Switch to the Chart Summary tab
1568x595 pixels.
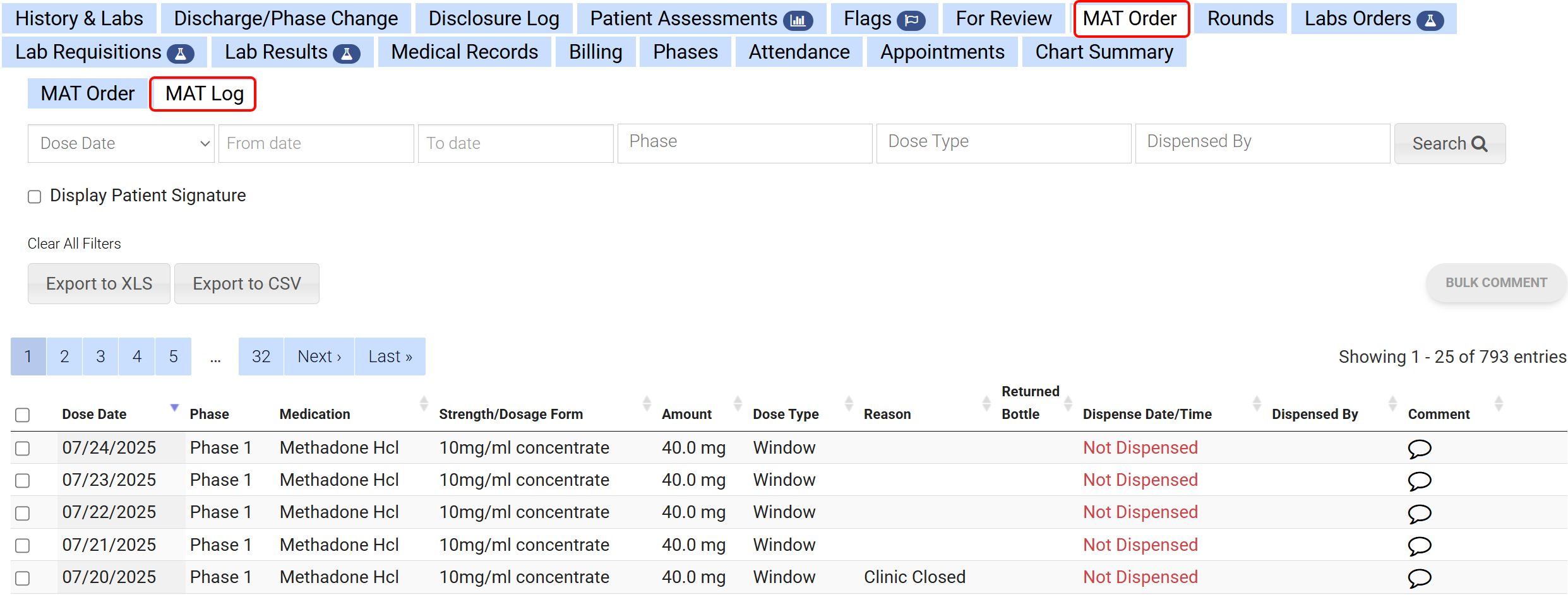point(1103,52)
